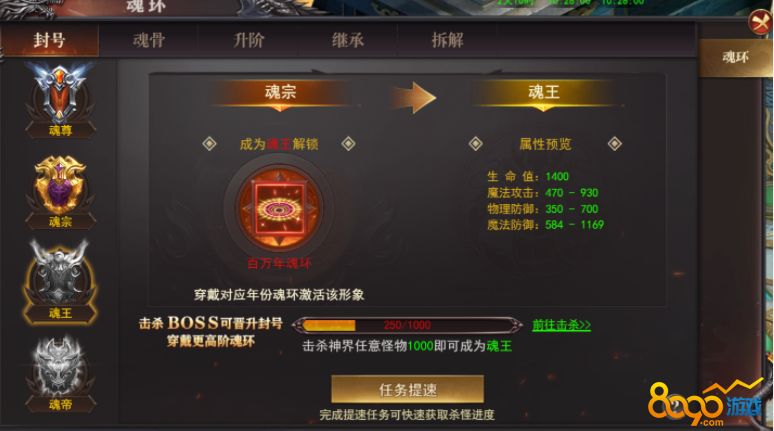
Task: Select the 魂尊 title badge icon
Action: coord(60,99)
